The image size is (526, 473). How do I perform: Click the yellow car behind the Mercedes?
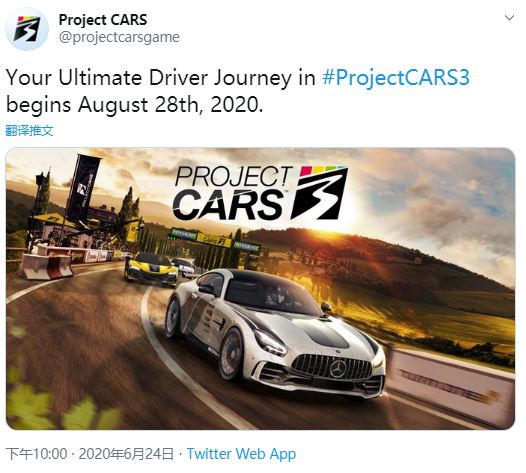151,269
